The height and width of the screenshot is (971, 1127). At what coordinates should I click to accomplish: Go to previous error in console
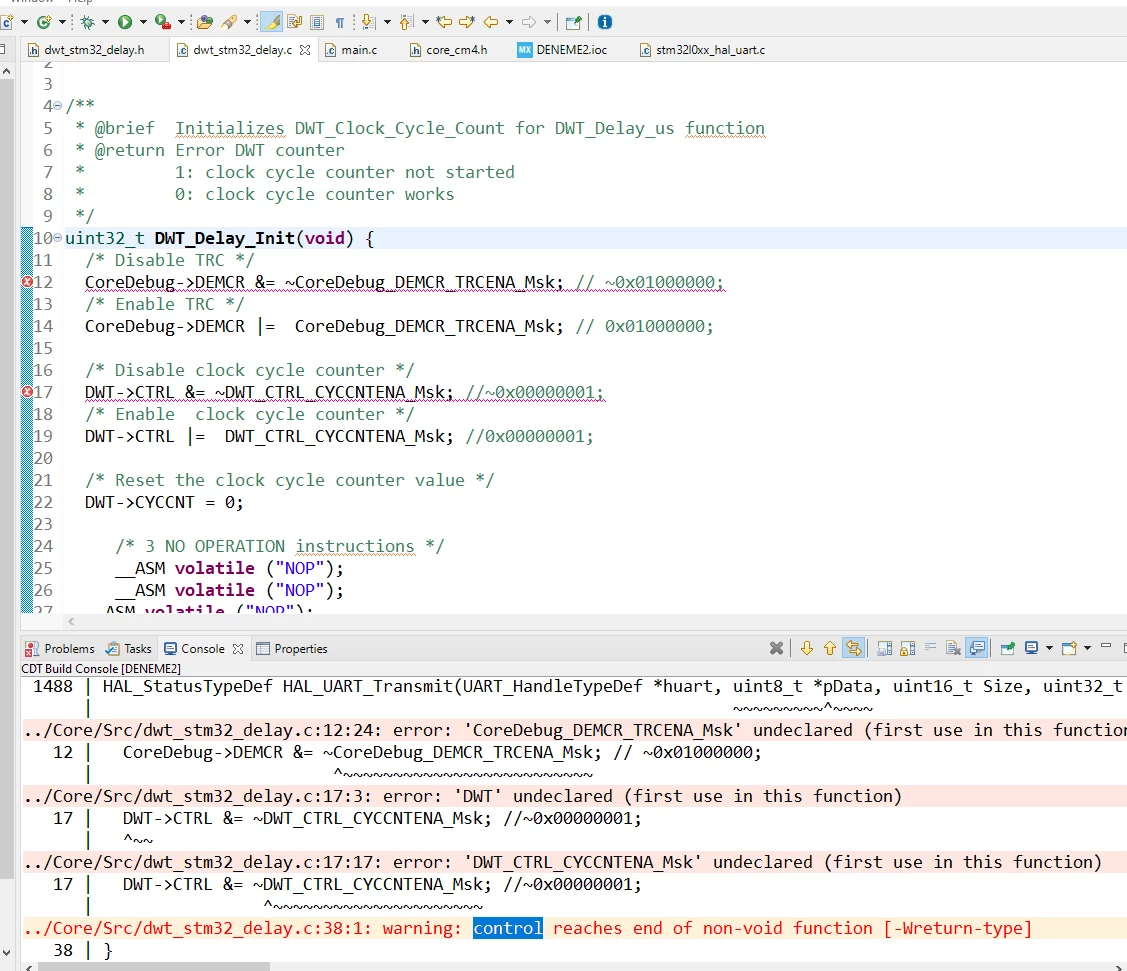829,648
